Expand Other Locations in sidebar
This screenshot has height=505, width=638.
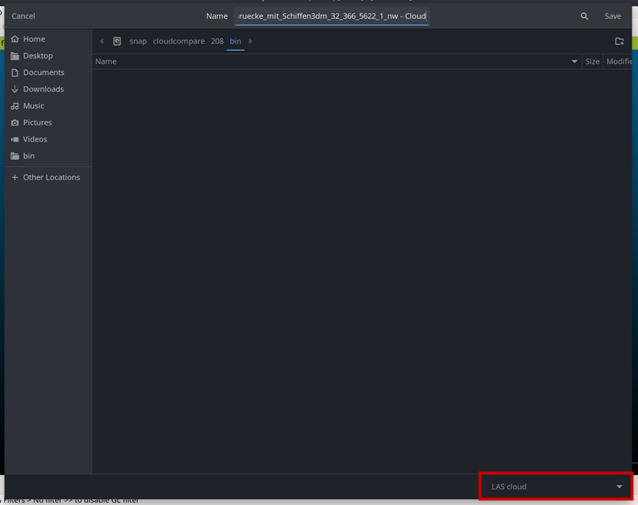[51, 177]
